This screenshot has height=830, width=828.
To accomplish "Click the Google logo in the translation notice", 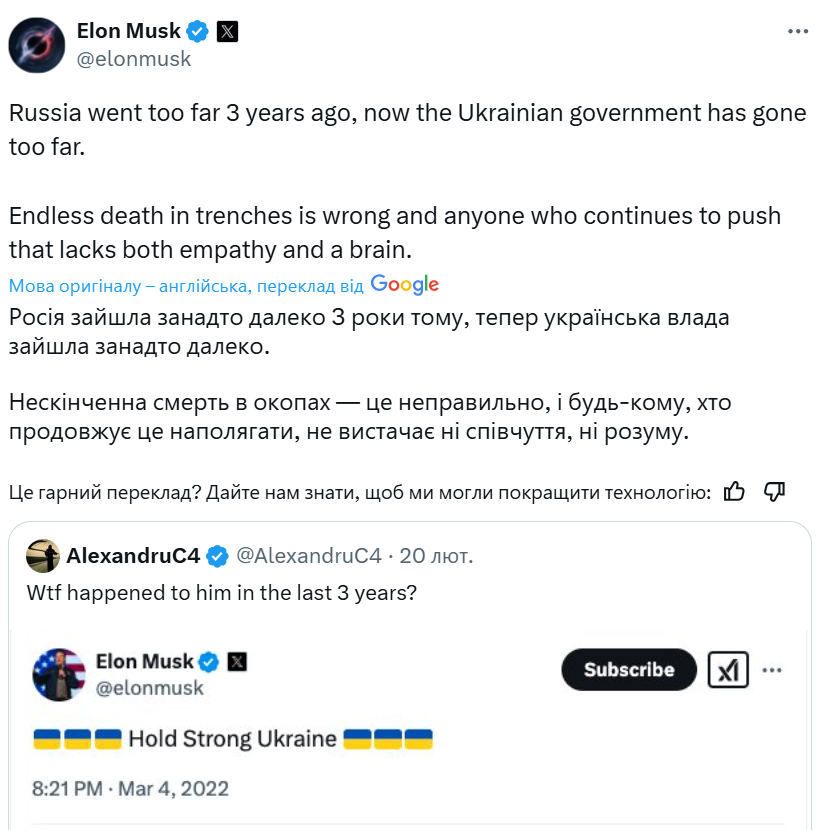I will click(404, 284).
